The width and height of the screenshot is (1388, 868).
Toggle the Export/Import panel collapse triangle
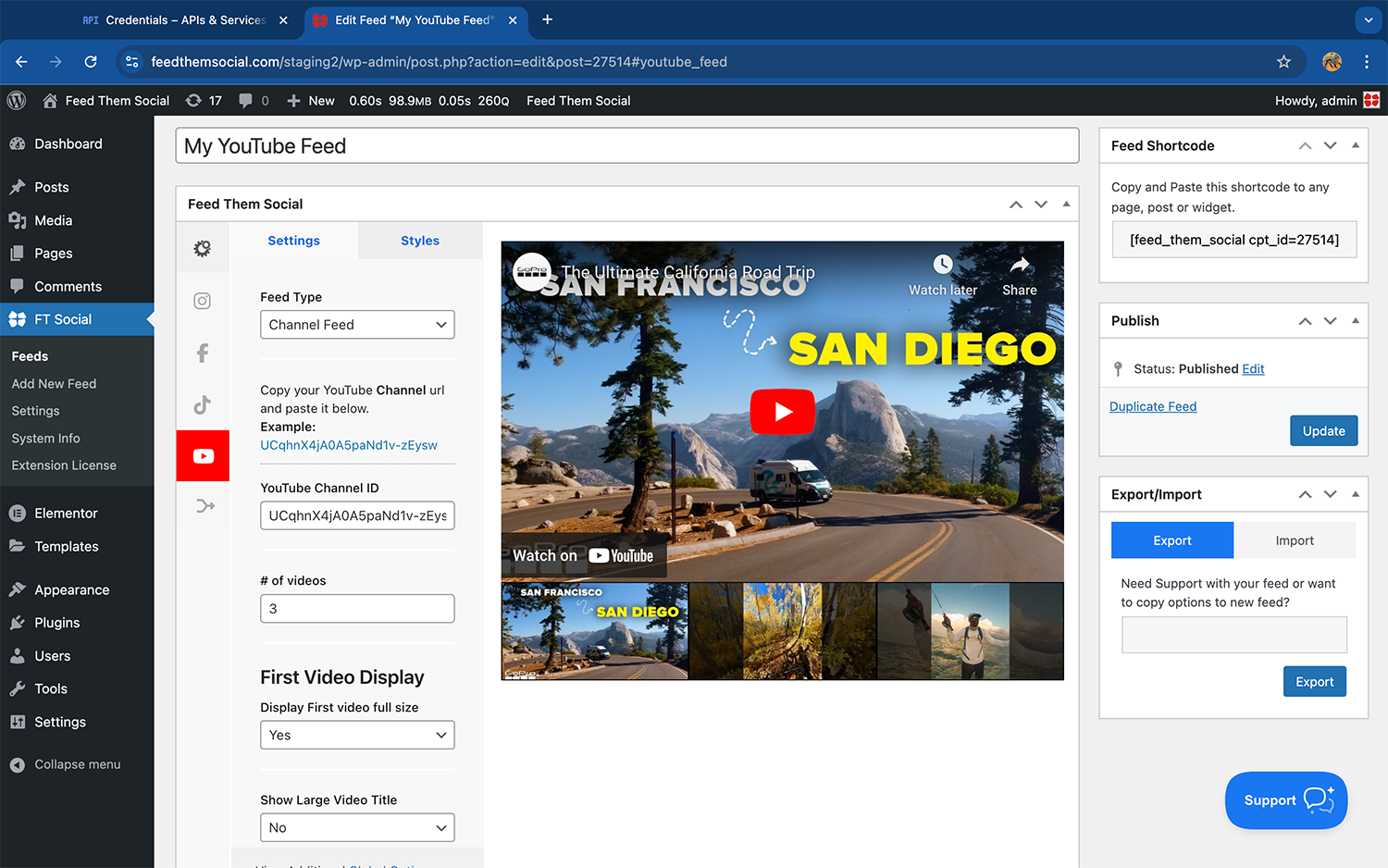(x=1355, y=494)
